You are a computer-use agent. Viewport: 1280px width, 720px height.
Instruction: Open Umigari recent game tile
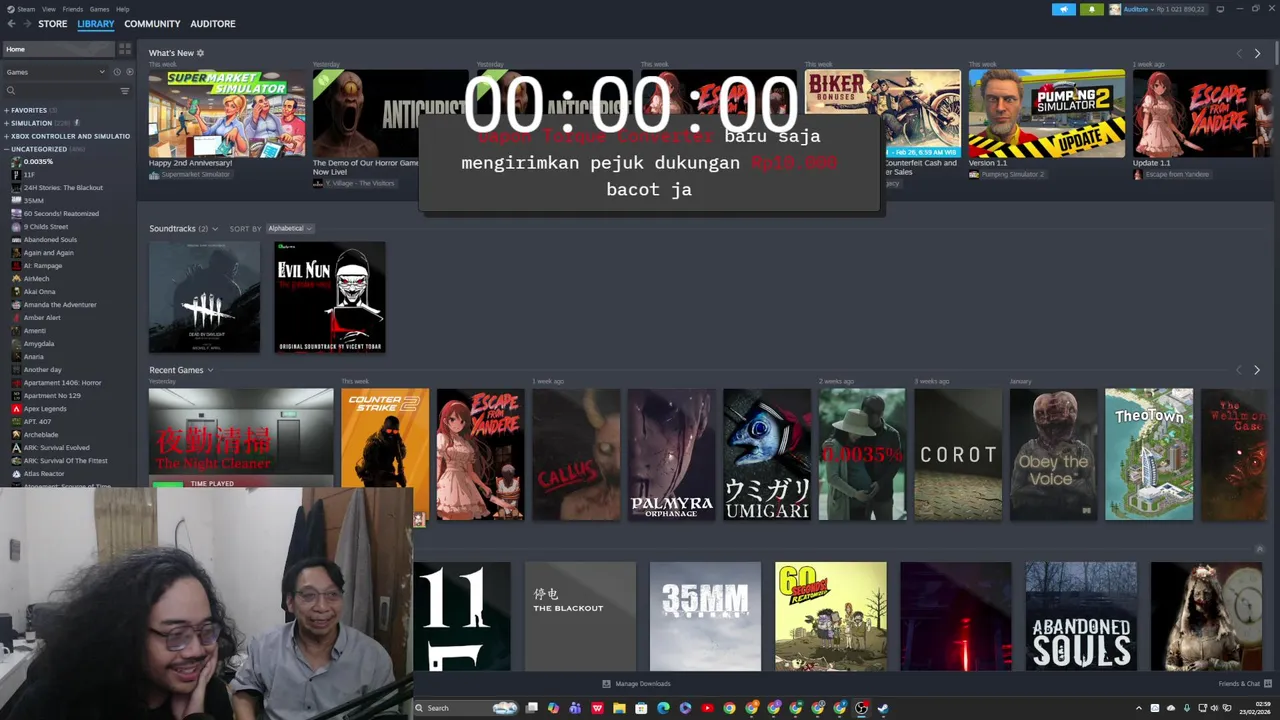(x=767, y=454)
